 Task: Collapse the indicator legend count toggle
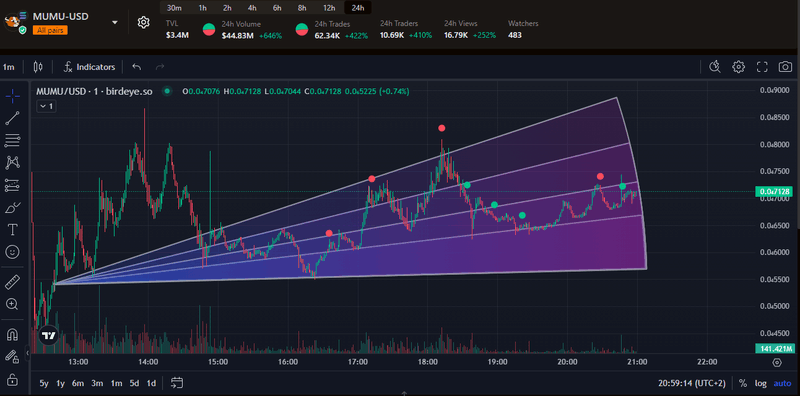[46, 106]
